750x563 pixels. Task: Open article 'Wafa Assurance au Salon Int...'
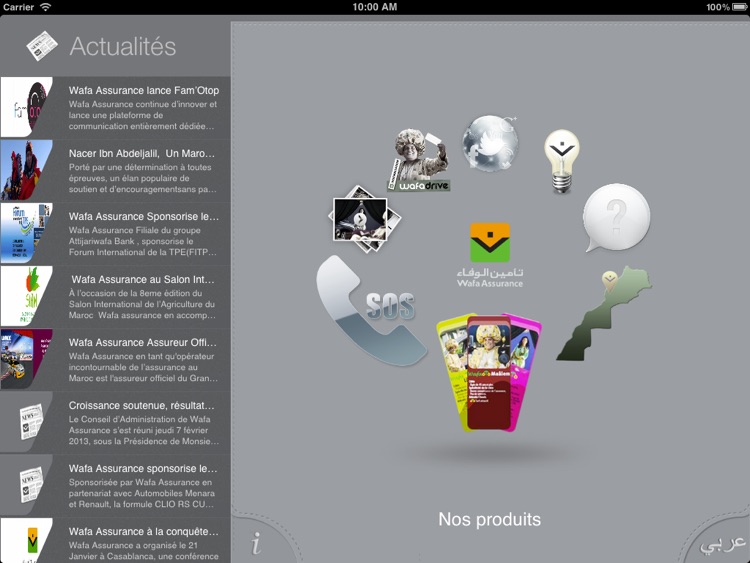point(115,297)
